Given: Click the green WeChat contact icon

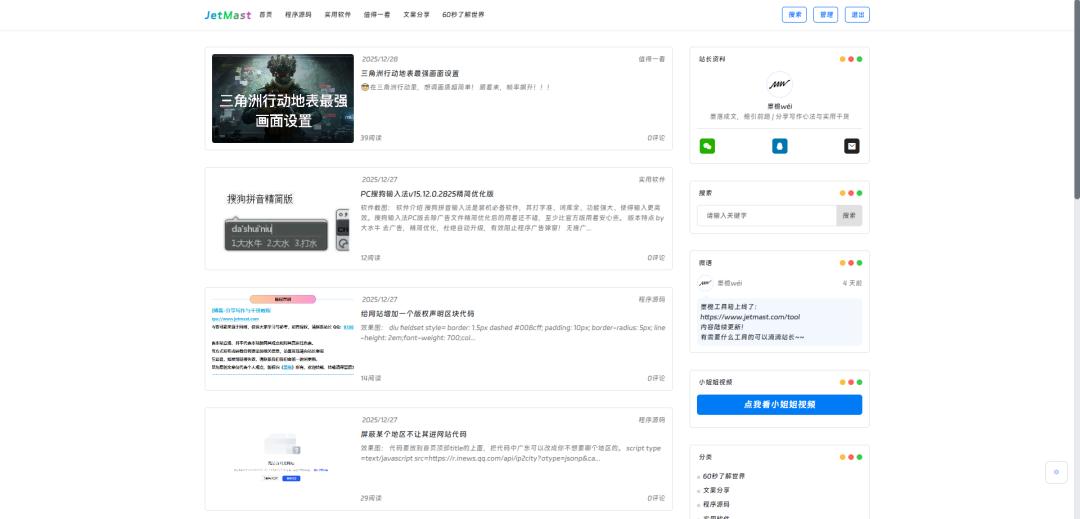Looking at the screenshot, I should click(x=707, y=146).
